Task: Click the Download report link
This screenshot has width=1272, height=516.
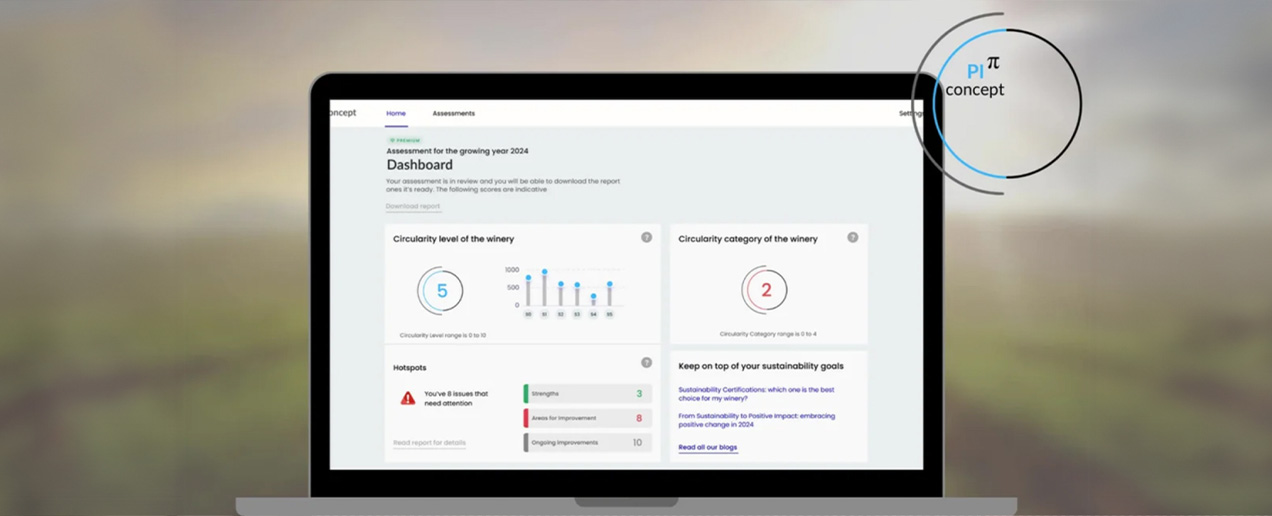Action: point(413,207)
